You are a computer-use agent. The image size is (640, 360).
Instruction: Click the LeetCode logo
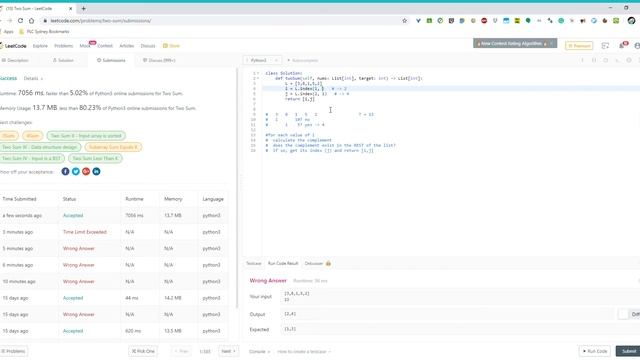pos(14,46)
